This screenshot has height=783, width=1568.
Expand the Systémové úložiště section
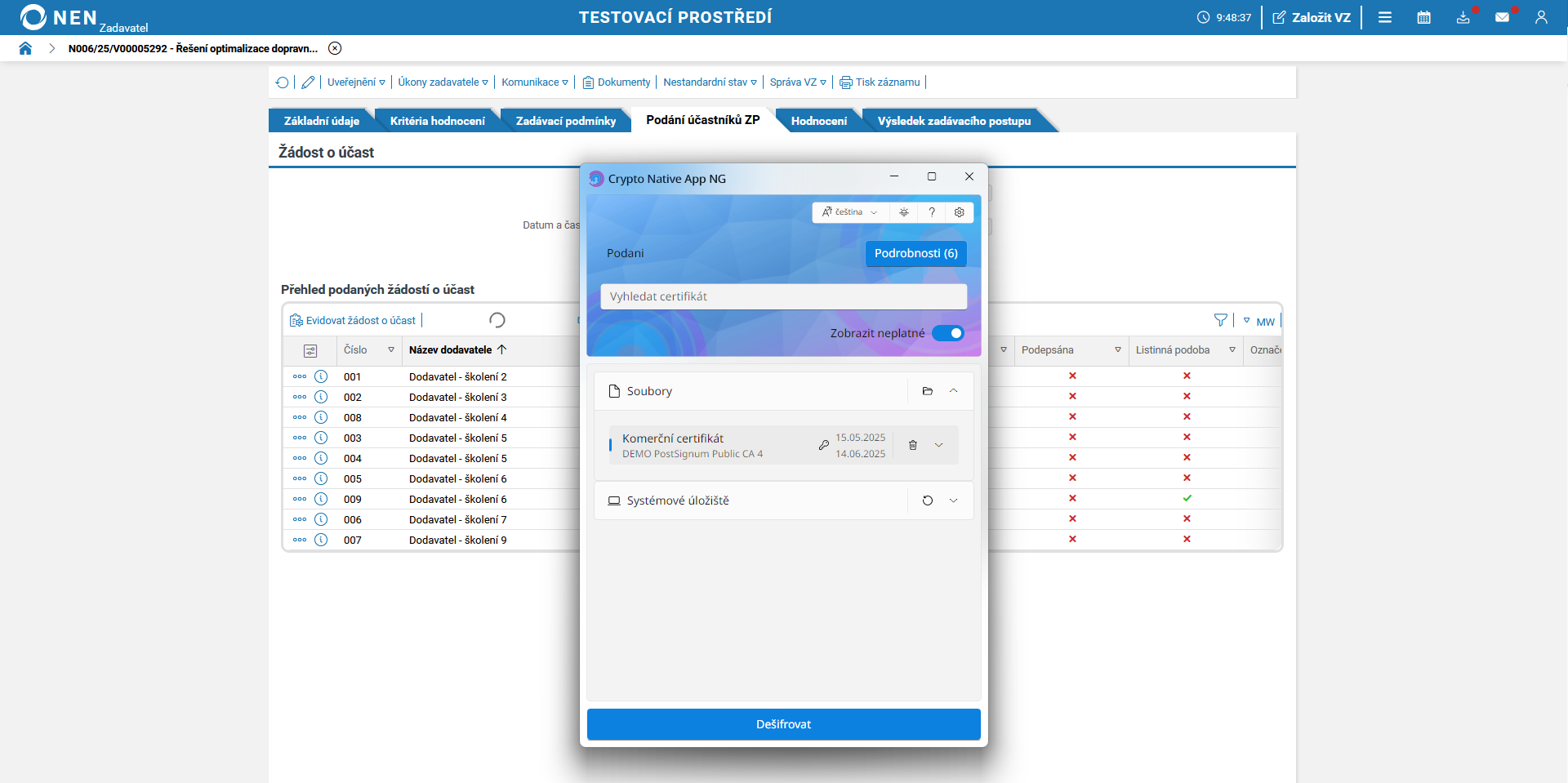(953, 500)
